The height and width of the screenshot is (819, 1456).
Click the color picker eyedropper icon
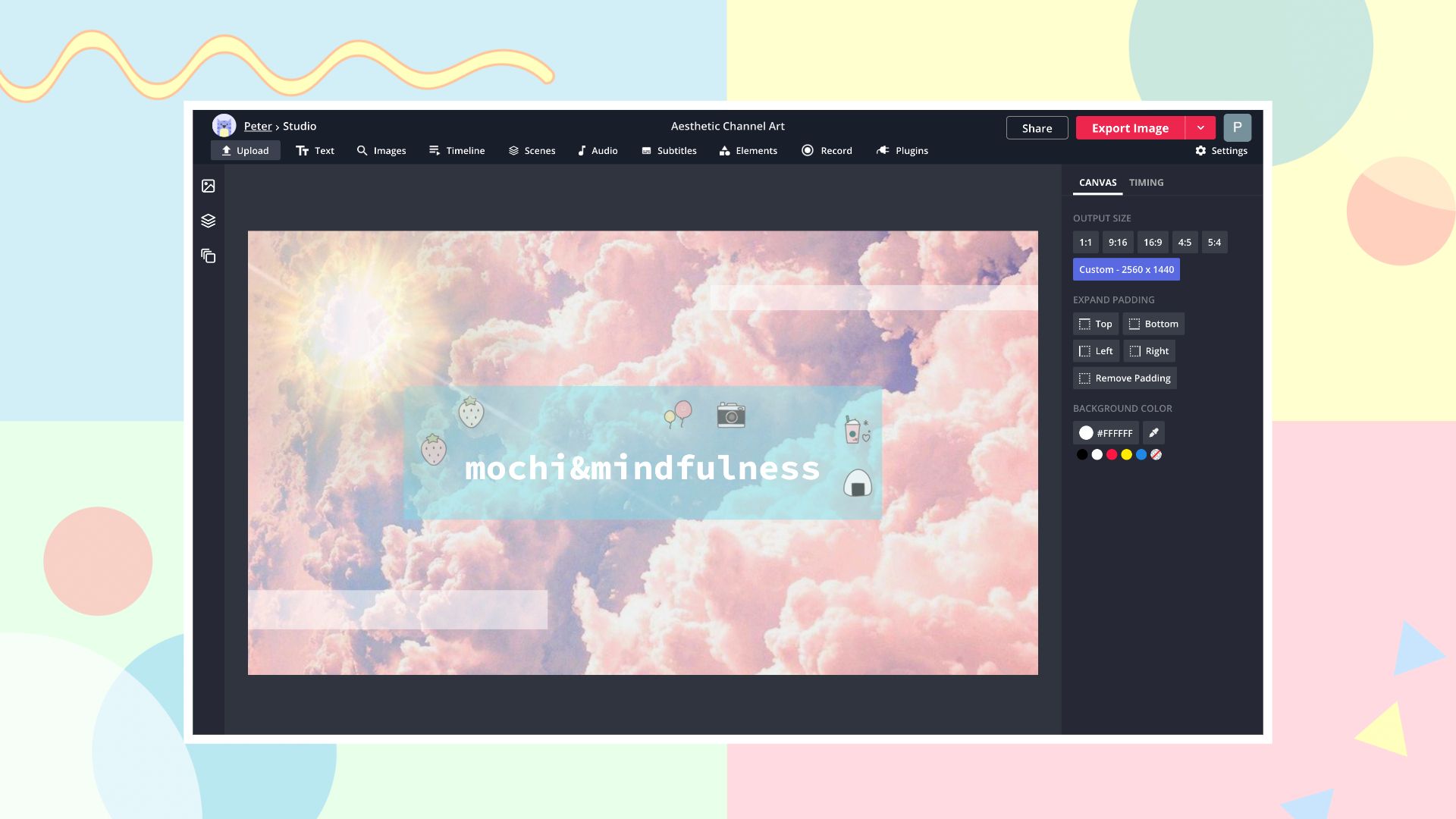click(1153, 432)
